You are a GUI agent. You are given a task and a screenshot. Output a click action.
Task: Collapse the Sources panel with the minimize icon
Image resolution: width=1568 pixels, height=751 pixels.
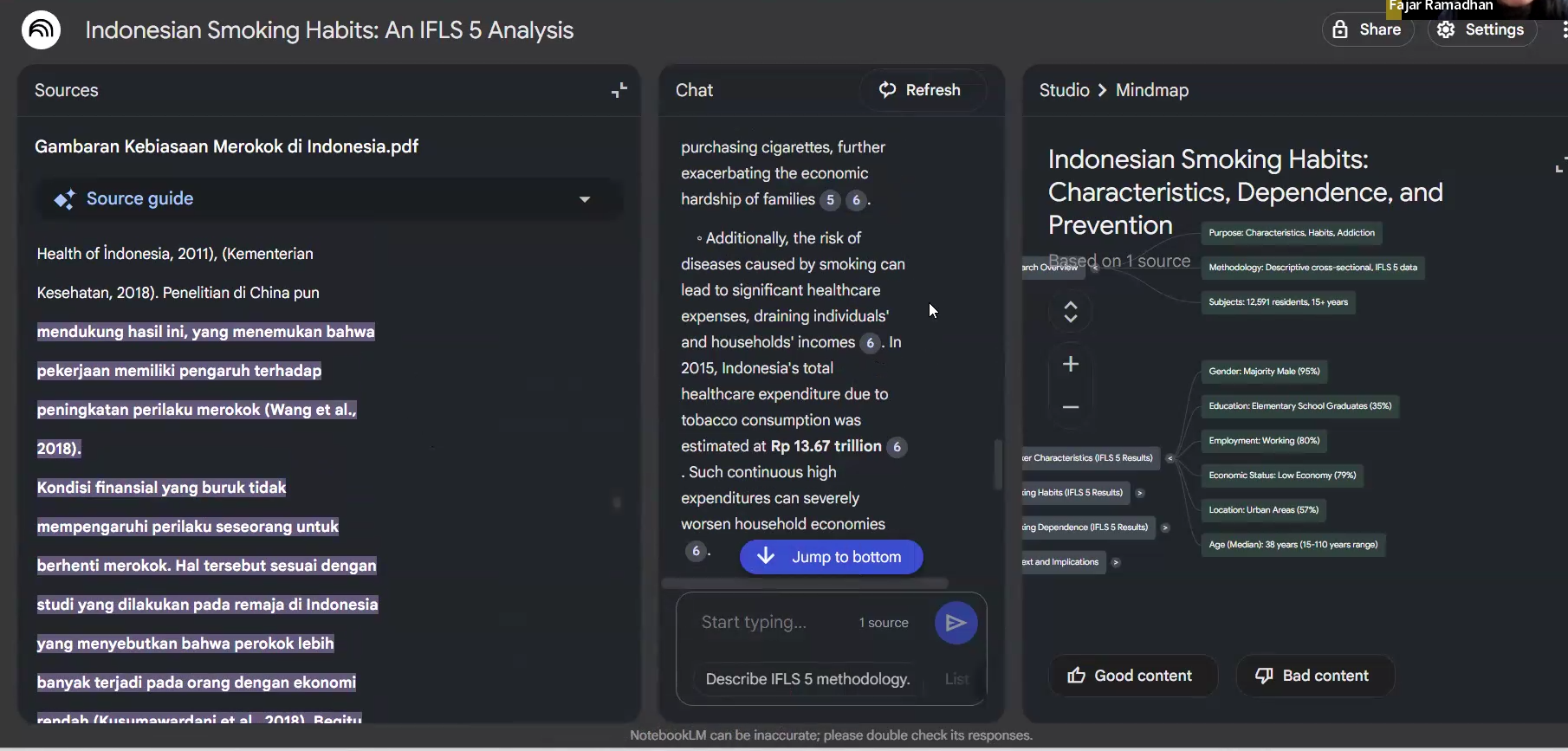pyautogui.click(x=619, y=90)
